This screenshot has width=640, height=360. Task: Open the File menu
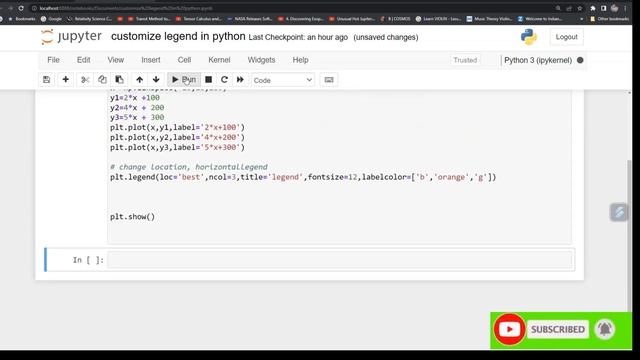click(x=53, y=60)
